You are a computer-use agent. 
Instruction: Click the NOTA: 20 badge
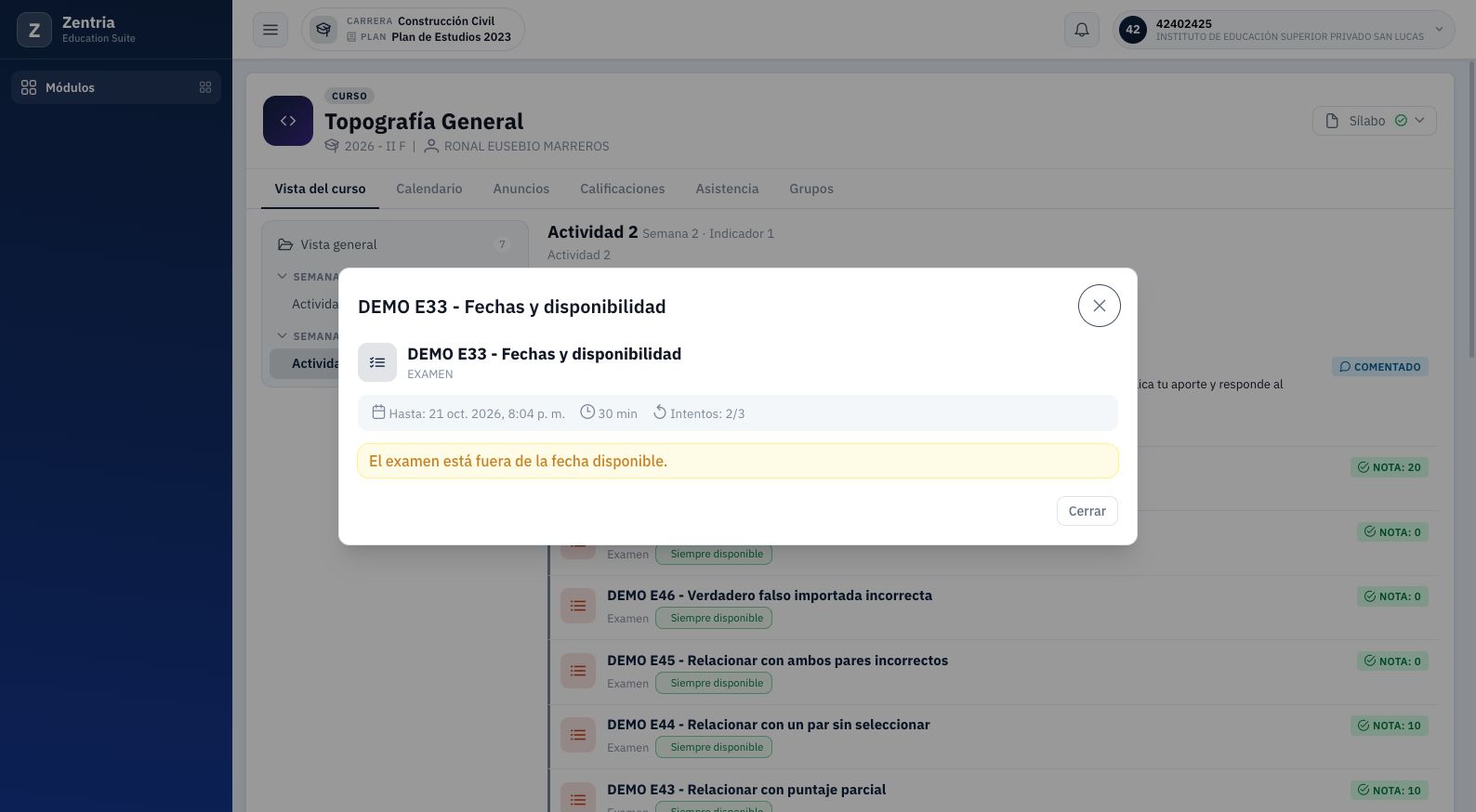coord(1390,467)
